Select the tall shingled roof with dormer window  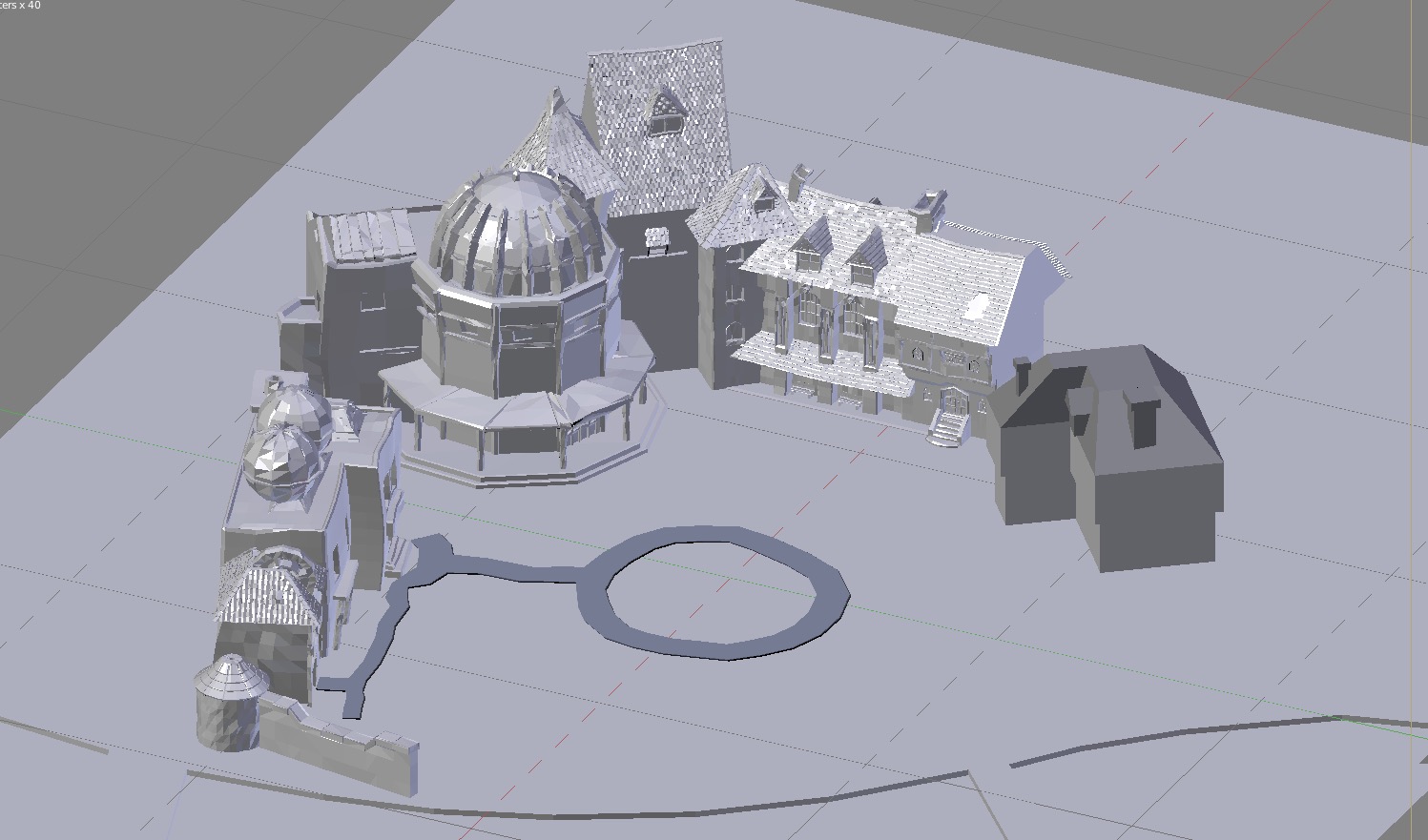click(x=659, y=126)
